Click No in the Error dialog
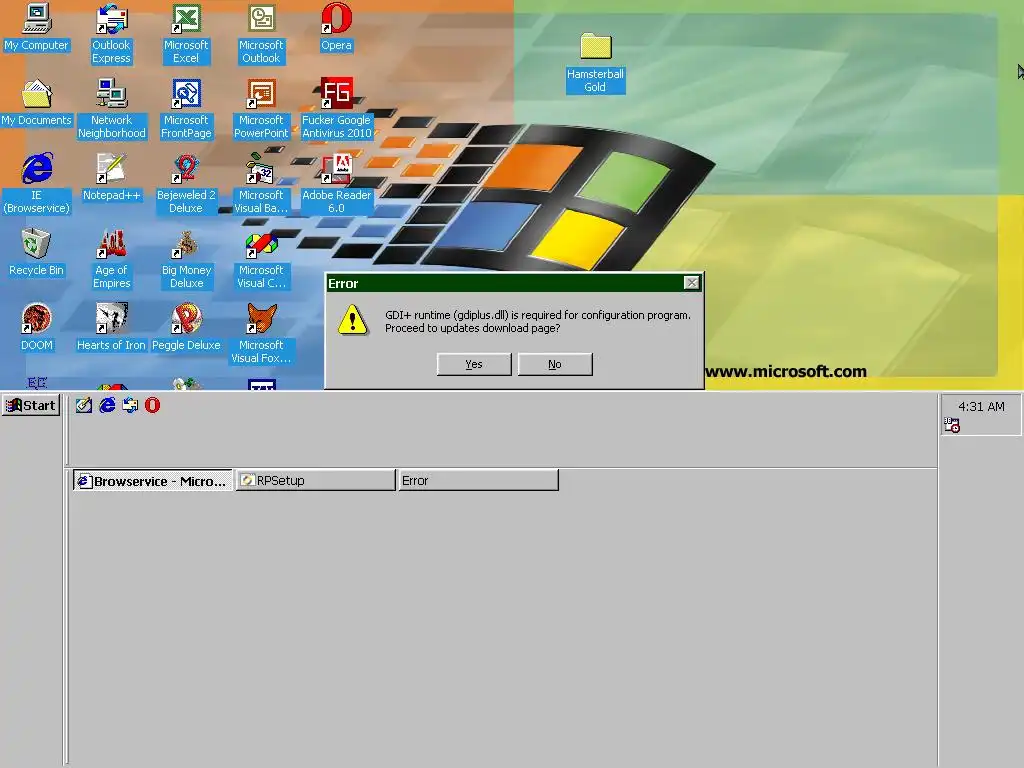The height and width of the screenshot is (768, 1024). click(x=555, y=364)
